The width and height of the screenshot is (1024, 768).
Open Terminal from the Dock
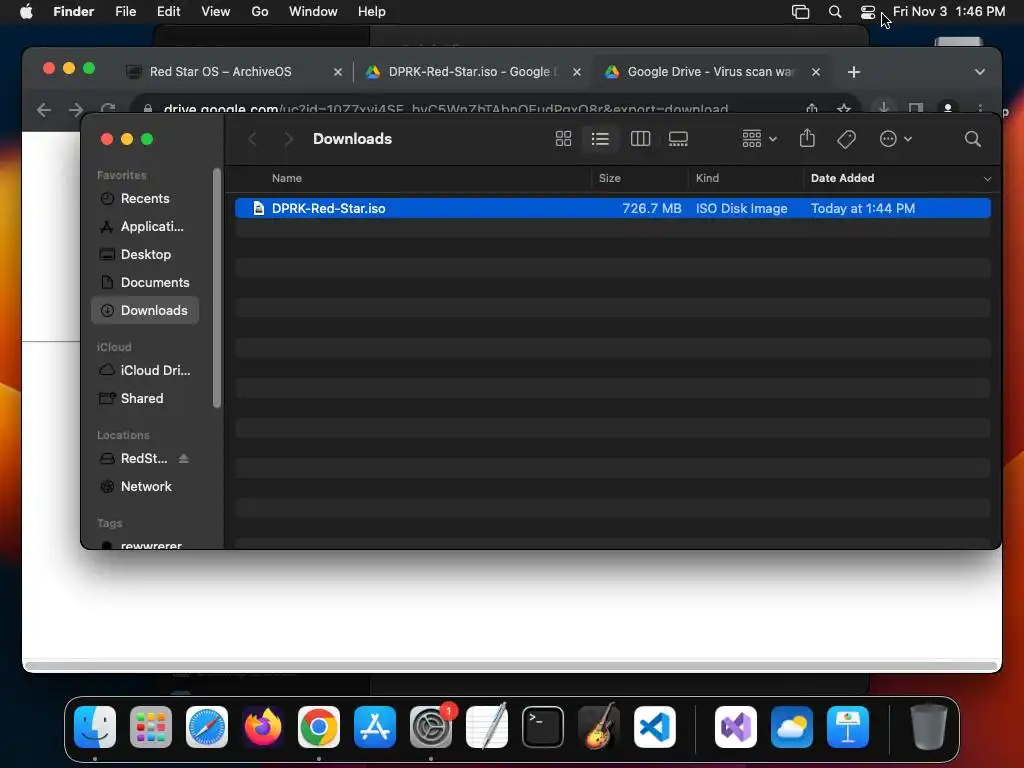pyautogui.click(x=543, y=727)
